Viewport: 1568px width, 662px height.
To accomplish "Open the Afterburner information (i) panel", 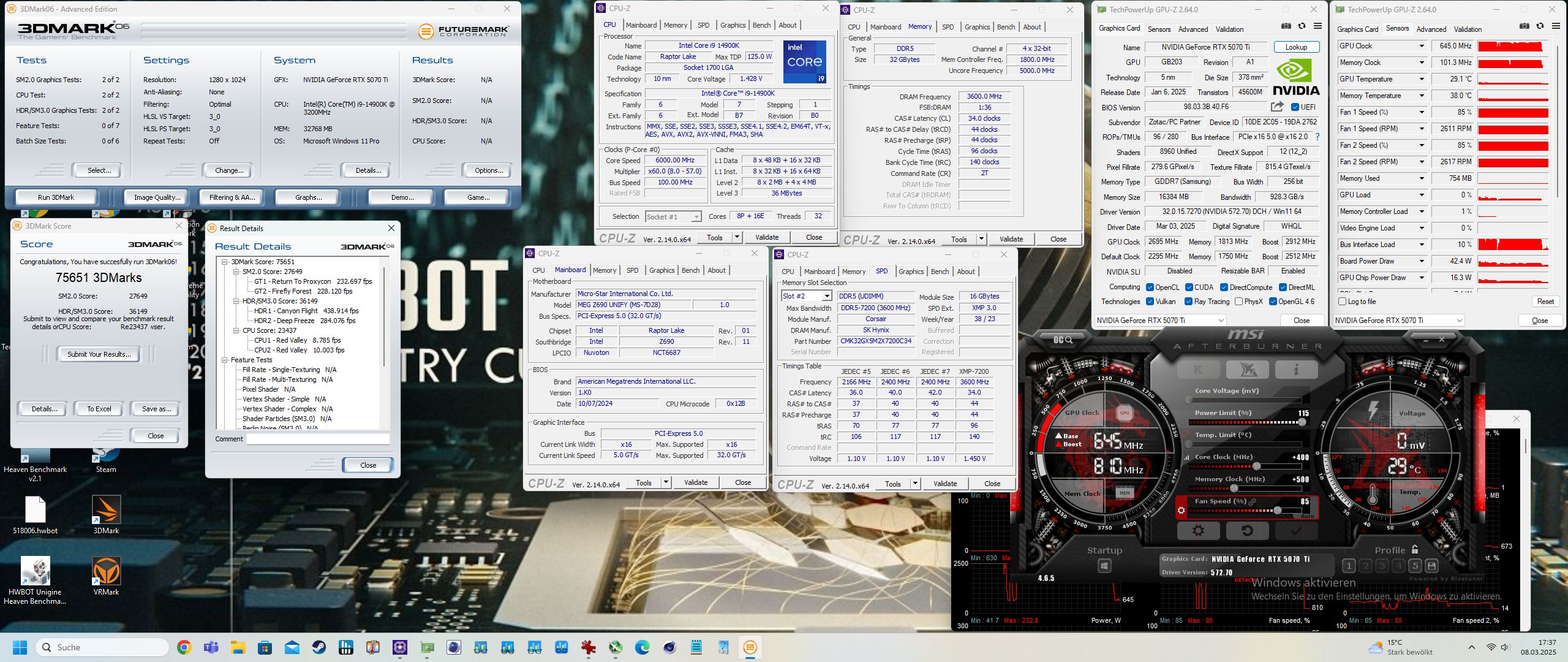I will click(1296, 370).
